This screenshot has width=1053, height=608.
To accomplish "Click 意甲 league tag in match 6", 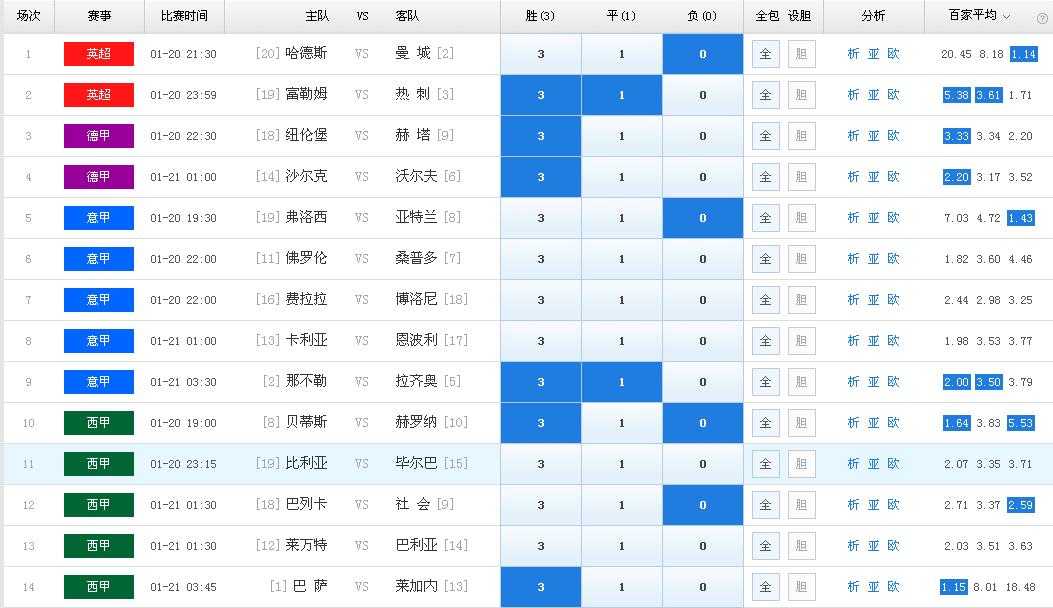I will coord(99,259).
